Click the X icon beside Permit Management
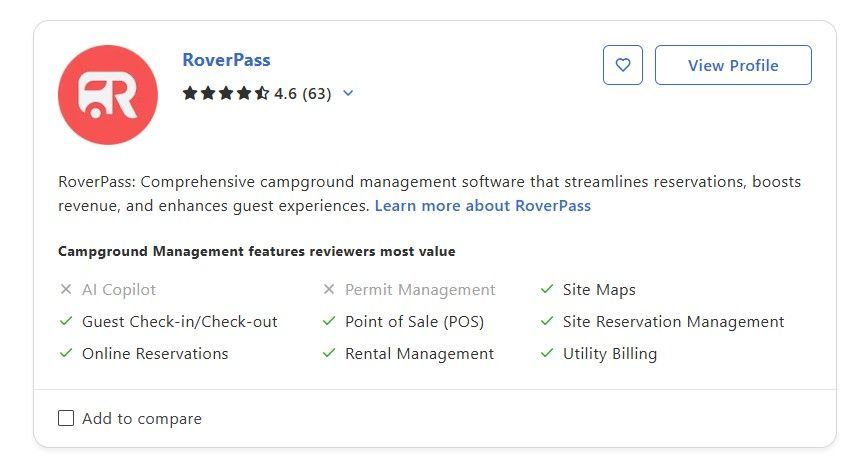Image resolution: width=855 pixels, height=476 pixels. (x=329, y=289)
